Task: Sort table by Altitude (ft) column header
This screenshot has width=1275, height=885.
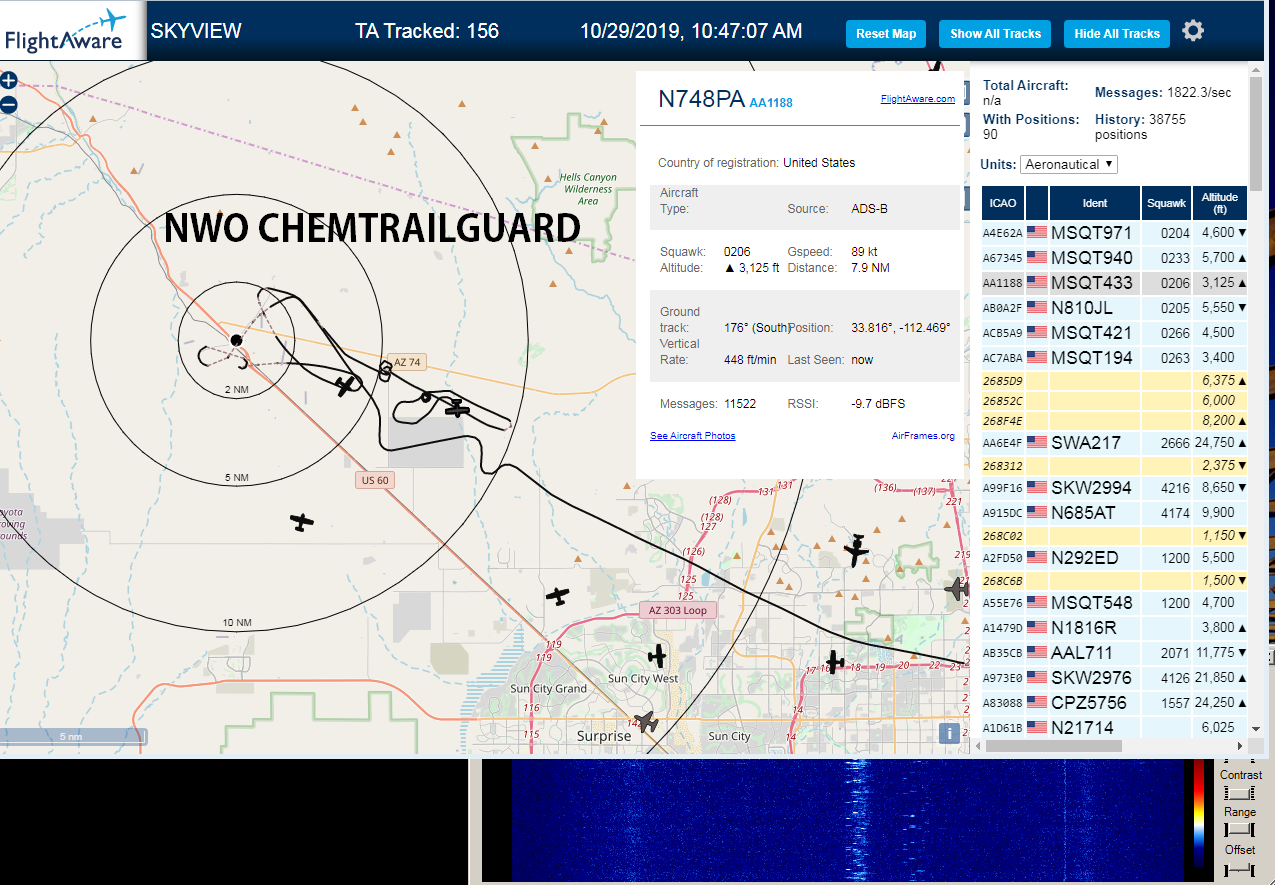Action: pos(1220,203)
